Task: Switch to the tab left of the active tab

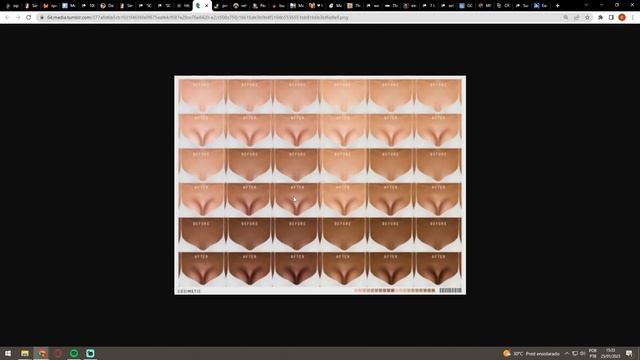Action: coord(183,6)
